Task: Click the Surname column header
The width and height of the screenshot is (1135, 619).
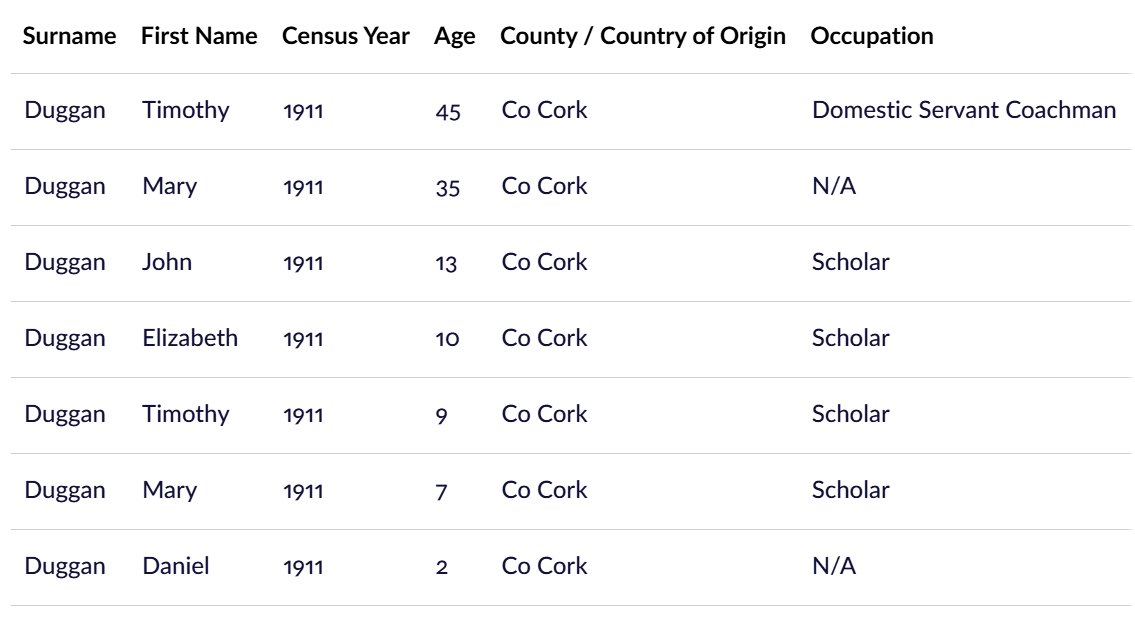Action: [x=69, y=35]
